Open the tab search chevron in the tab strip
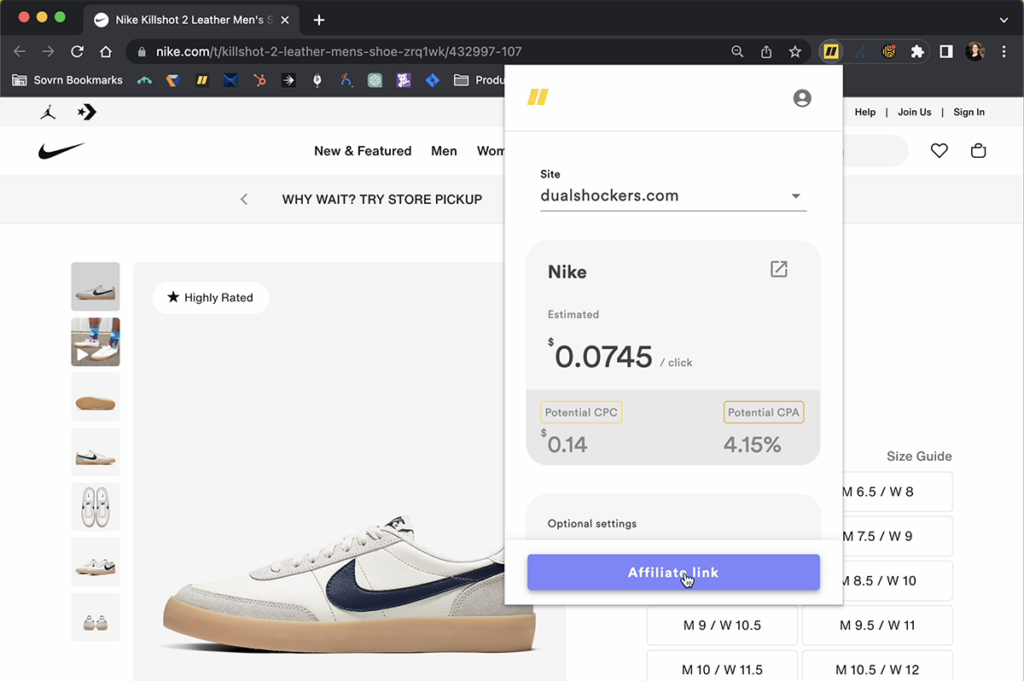The image size is (1024, 681). 1004,20
